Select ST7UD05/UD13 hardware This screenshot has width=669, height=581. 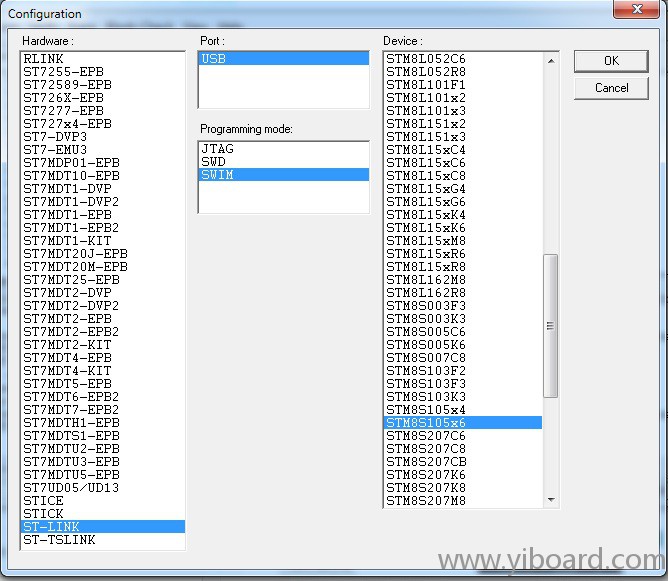click(x=103, y=488)
